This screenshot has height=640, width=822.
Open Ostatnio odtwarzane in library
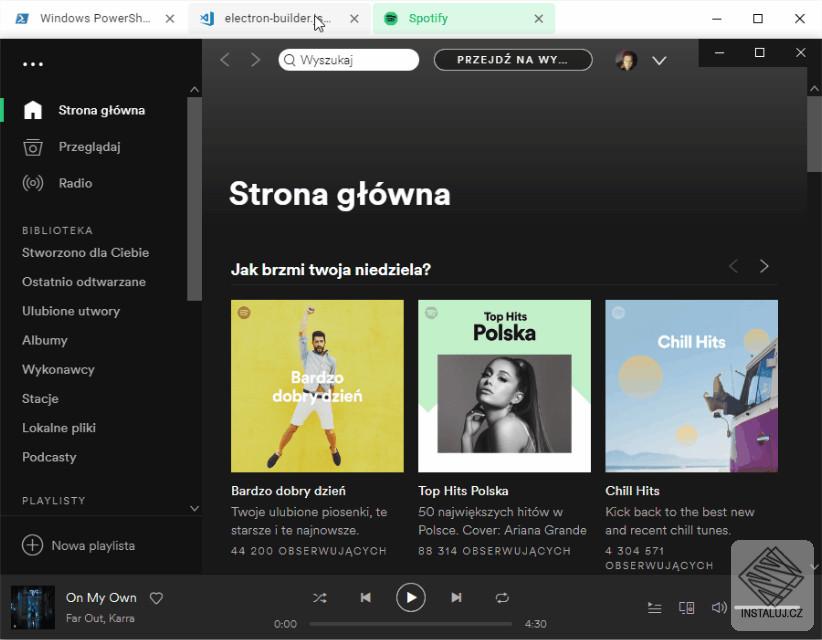tap(84, 282)
